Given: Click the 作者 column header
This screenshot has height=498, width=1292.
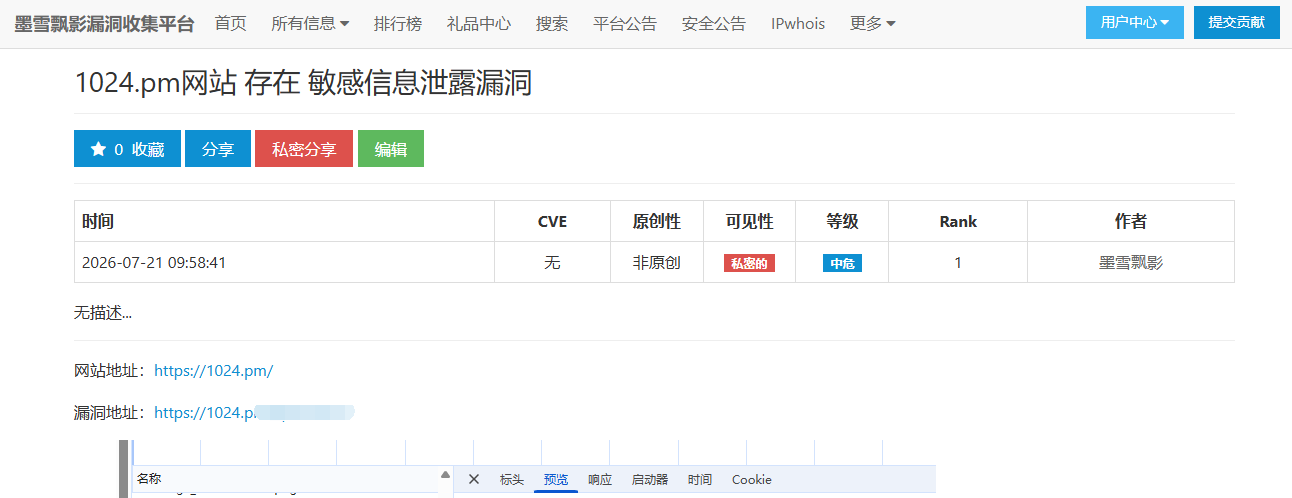Looking at the screenshot, I should (1131, 222).
